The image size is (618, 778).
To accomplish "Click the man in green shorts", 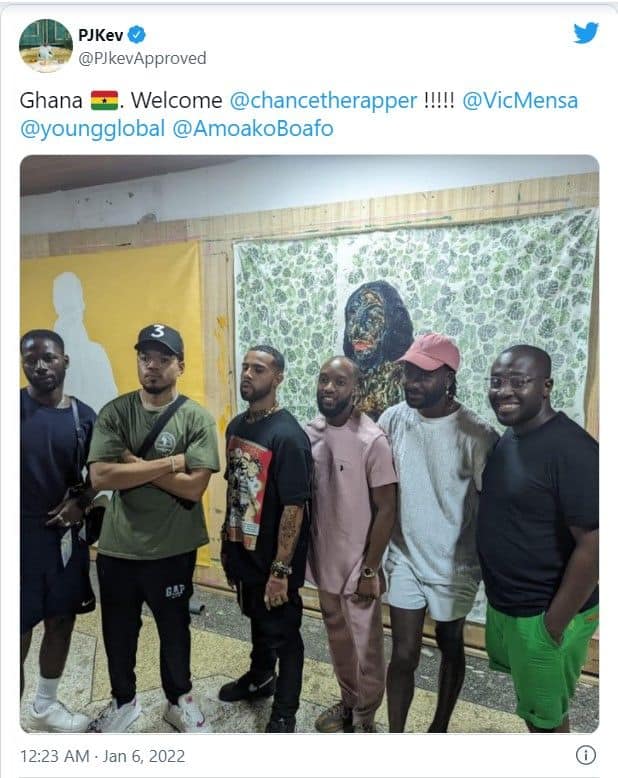I will point(539,538).
